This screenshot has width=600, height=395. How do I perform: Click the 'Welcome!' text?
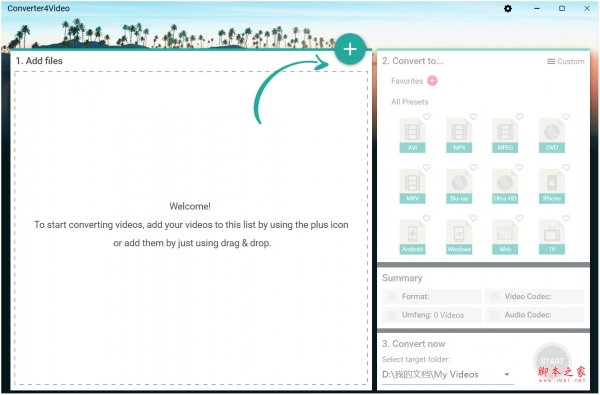190,206
